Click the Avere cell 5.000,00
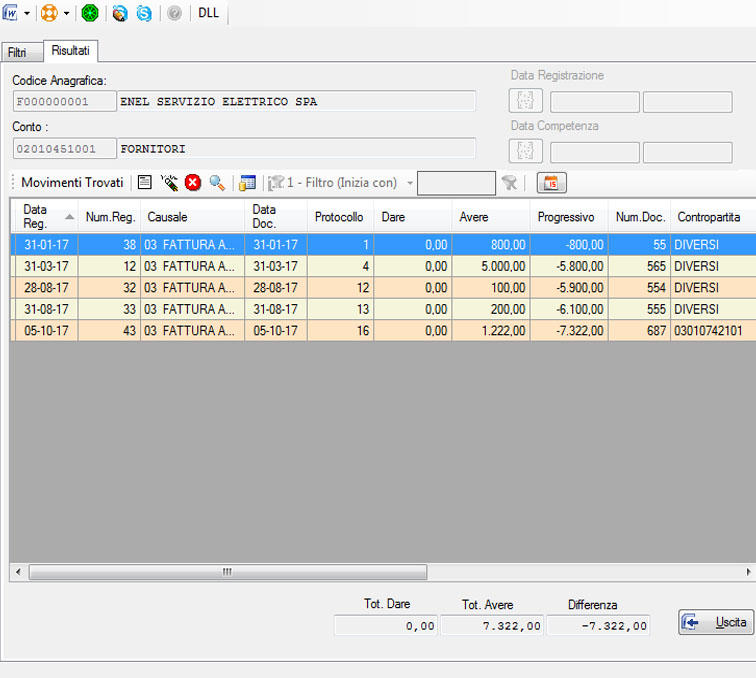 (491, 266)
